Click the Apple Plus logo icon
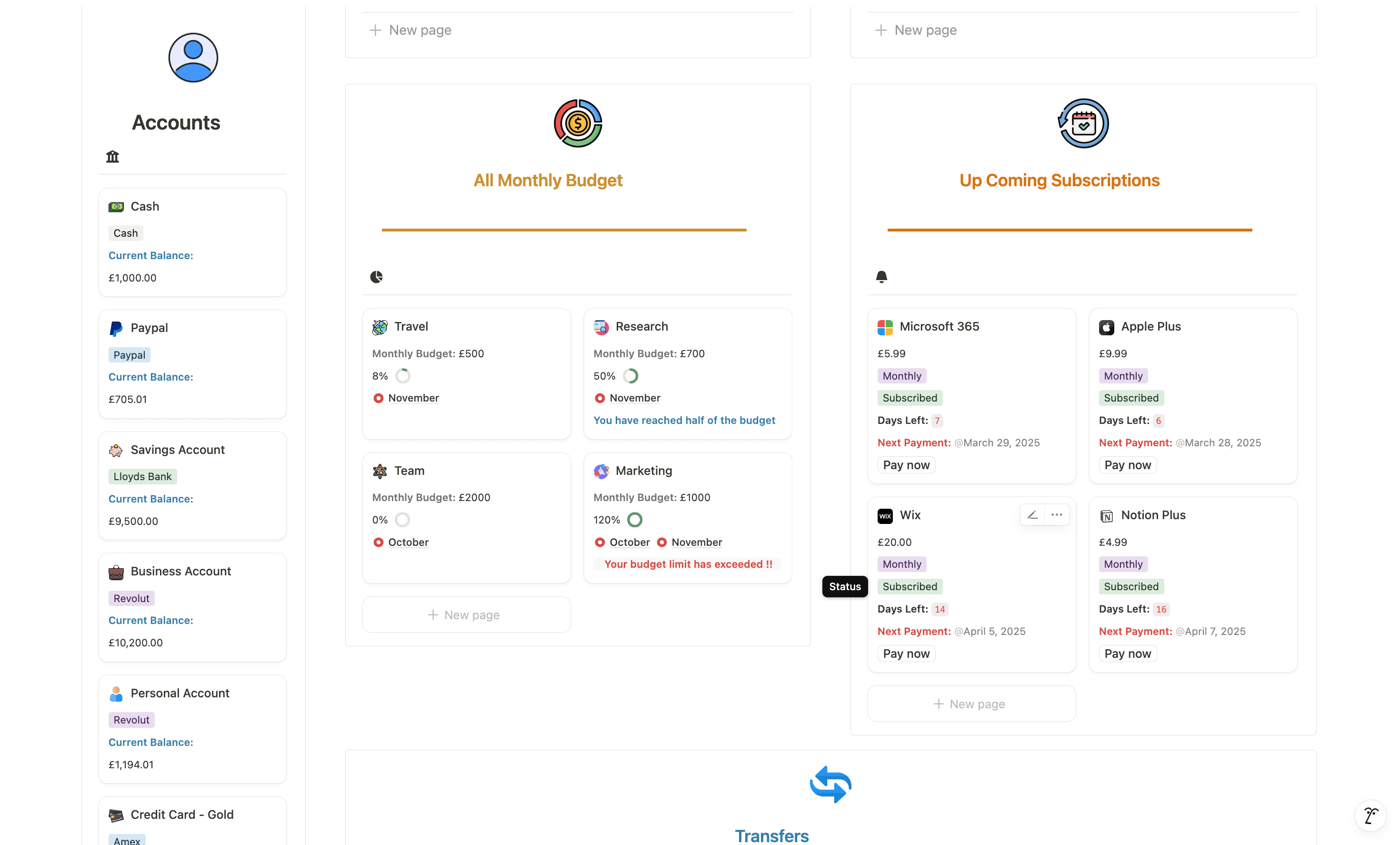 [1106, 327]
